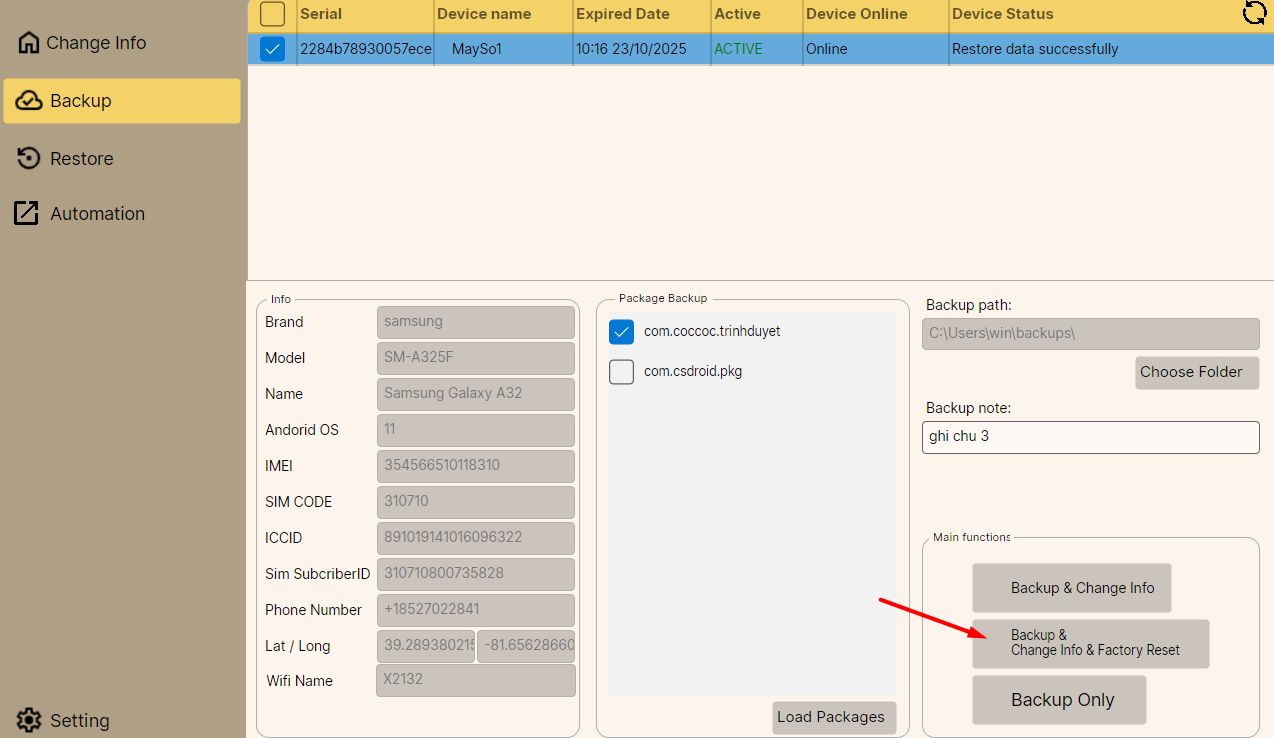Open the Restore menu item
1274x738 pixels.
(x=81, y=158)
